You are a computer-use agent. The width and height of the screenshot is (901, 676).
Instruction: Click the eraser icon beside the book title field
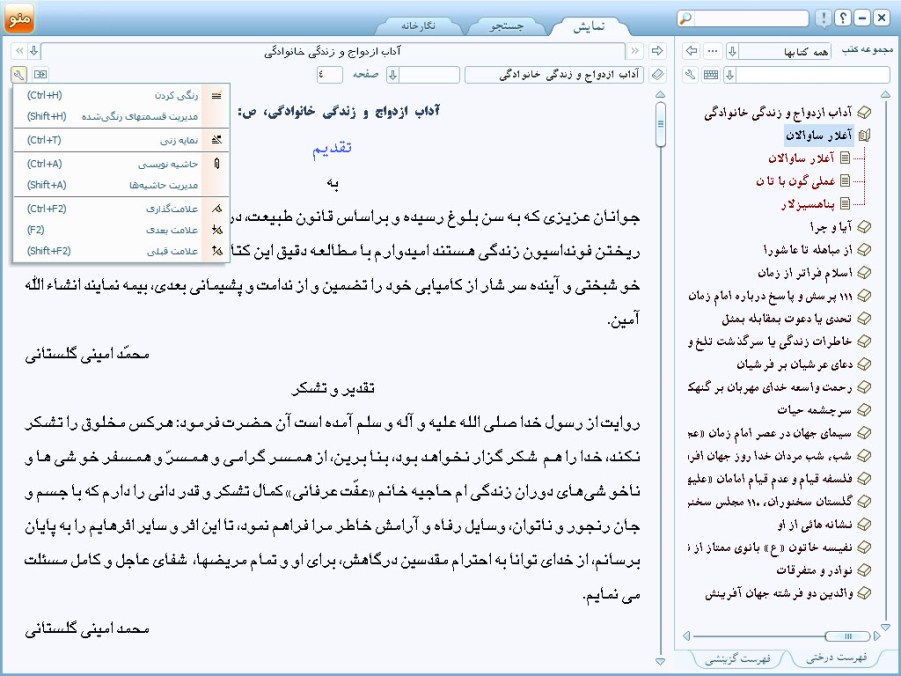coord(657,74)
